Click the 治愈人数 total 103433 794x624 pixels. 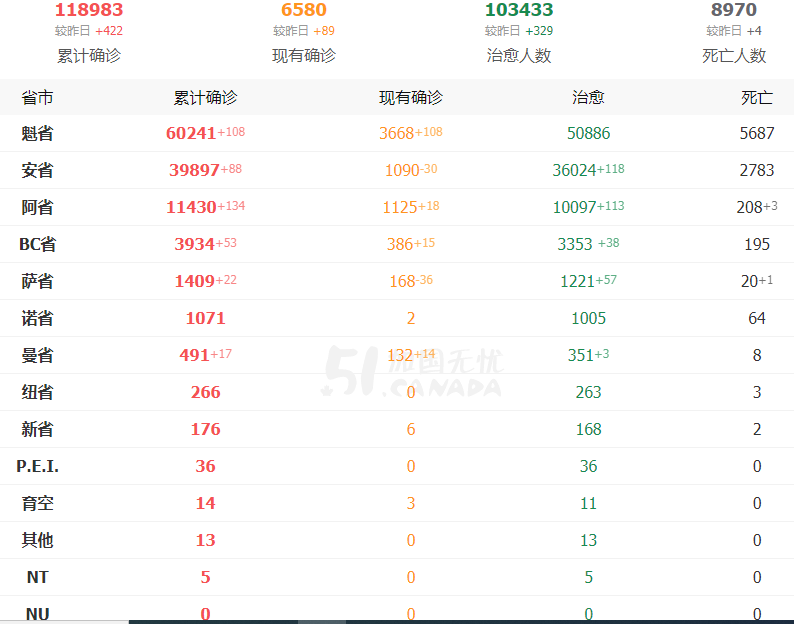[519, 10]
